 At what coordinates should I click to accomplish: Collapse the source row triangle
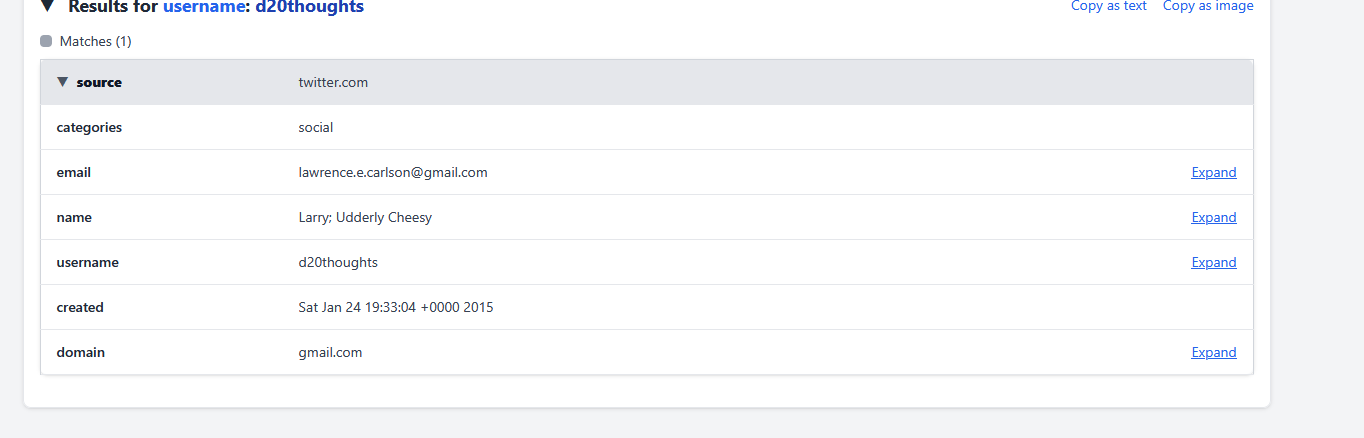[x=63, y=82]
